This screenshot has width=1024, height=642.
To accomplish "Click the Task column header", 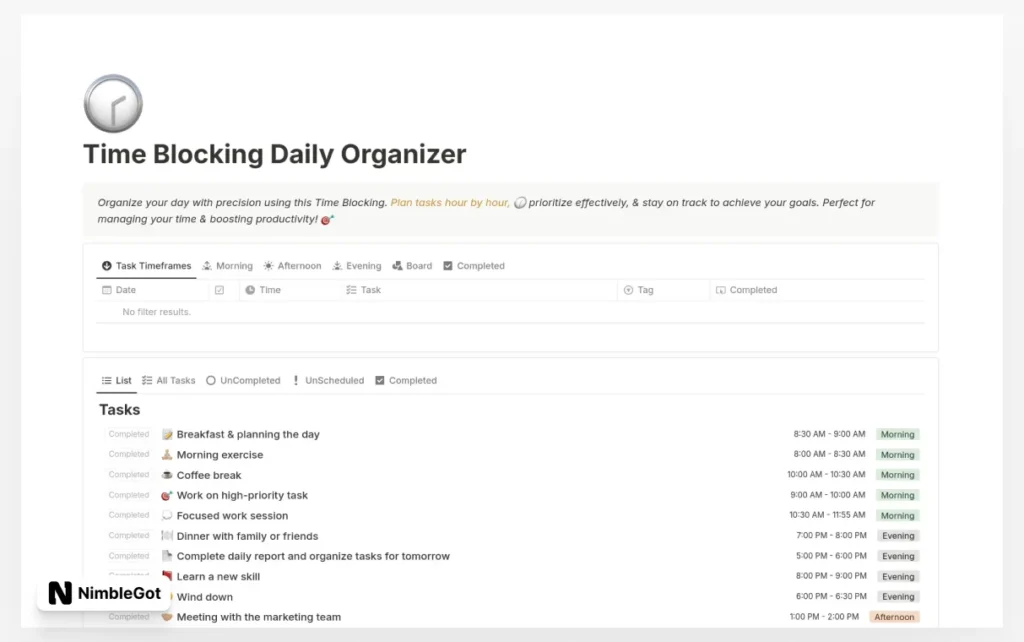I will click(364, 290).
